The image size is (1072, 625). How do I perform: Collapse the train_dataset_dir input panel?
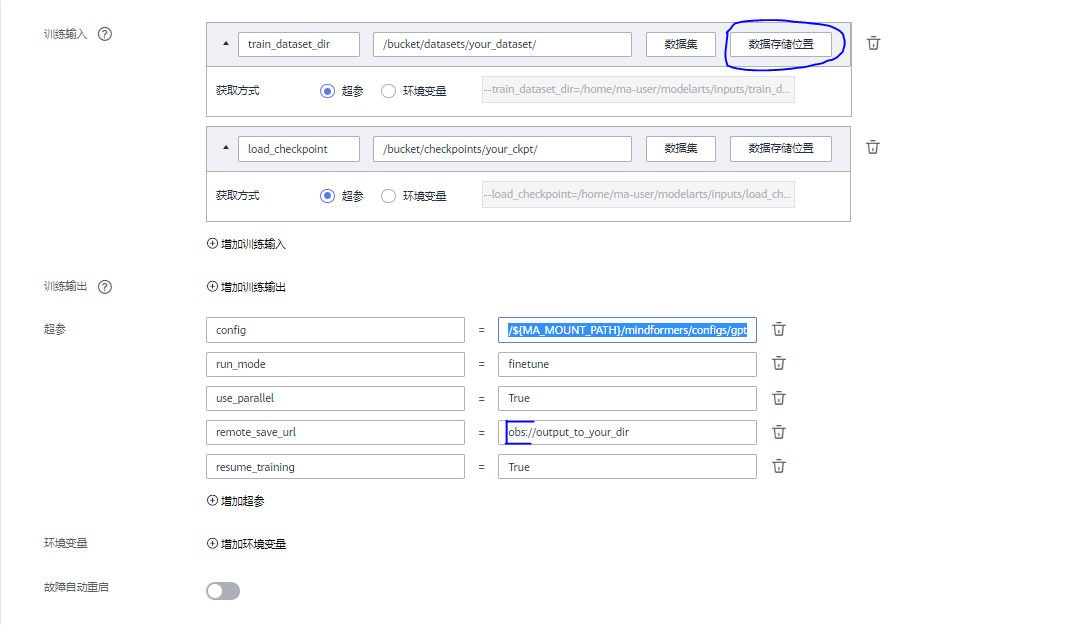226,44
